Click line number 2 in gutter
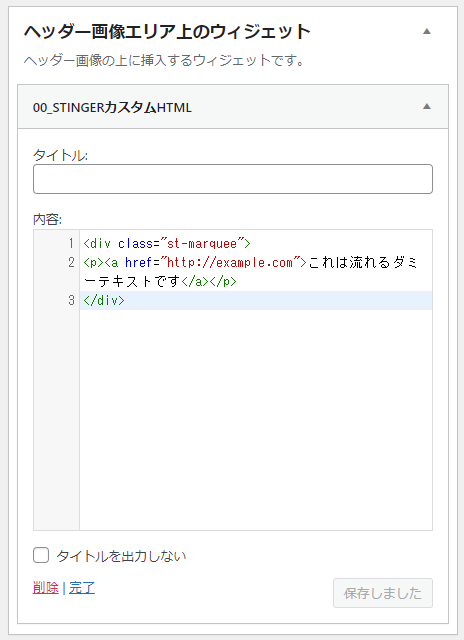Image resolution: width=464 pixels, height=640 pixels. pyautogui.click(x=71, y=262)
